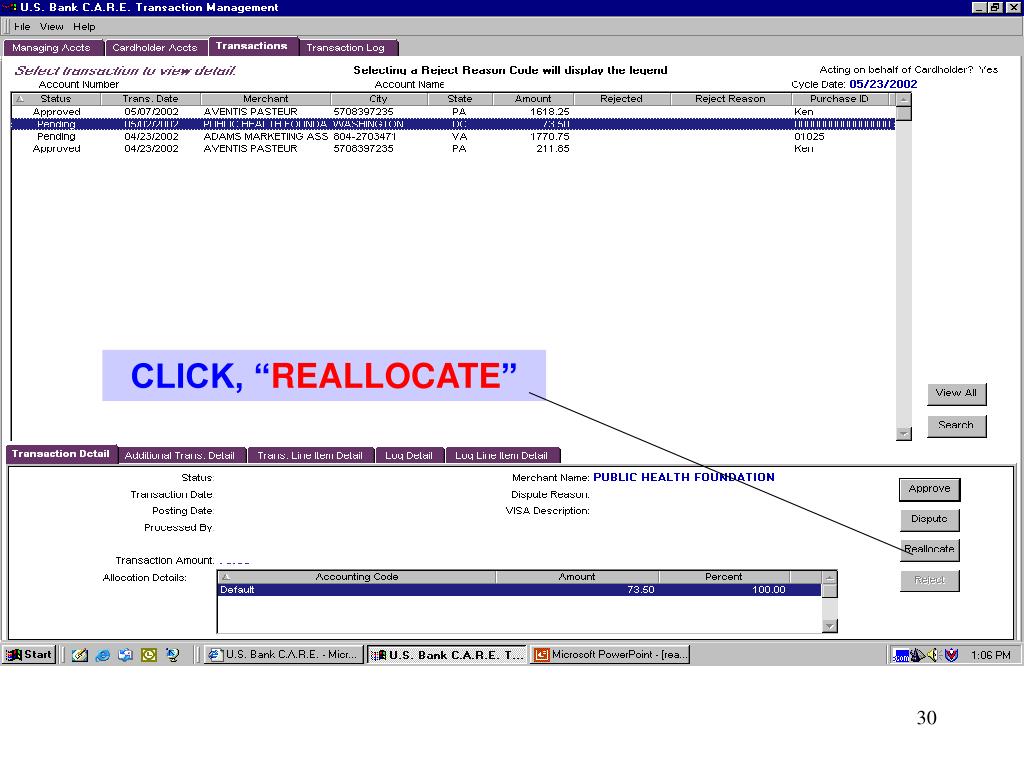Click the antivirus shield tray icon
The height and width of the screenshot is (768, 1024).
[952, 654]
